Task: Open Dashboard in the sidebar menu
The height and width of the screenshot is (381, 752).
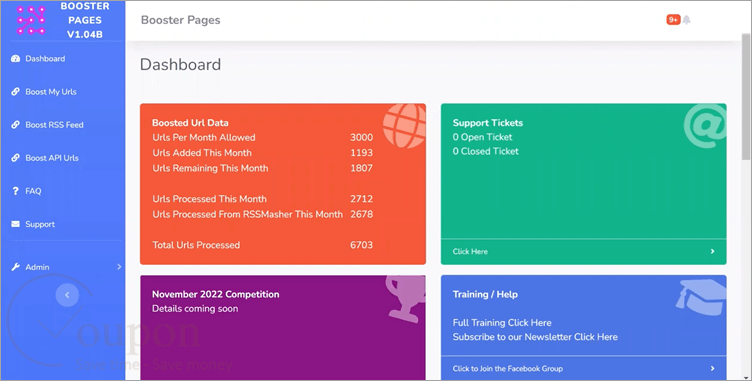Action: tap(45, 59)
